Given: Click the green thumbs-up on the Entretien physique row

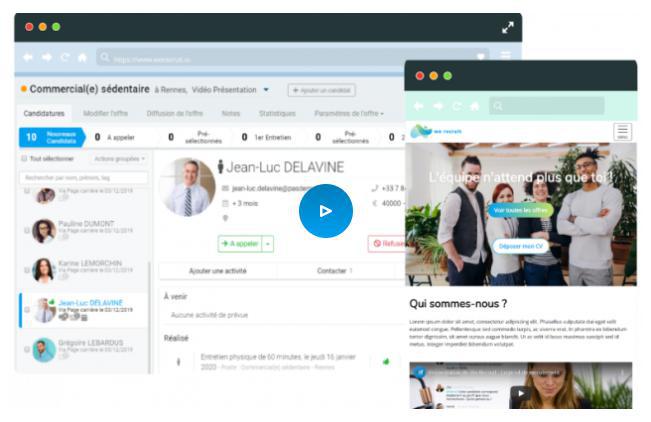Looking at the screenshot, I should (386, 362).
